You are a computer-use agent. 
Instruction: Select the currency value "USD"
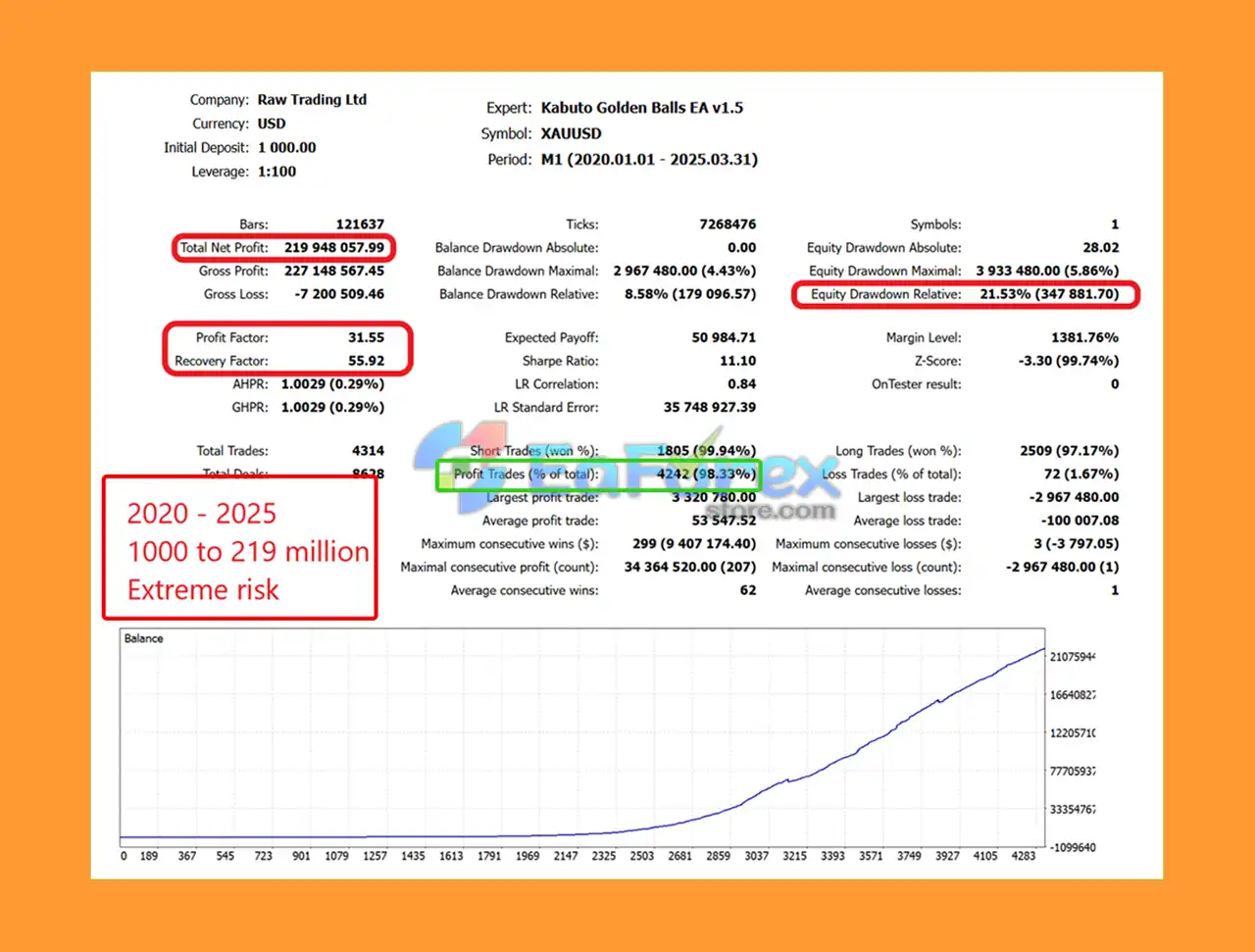tap(272, 124)
